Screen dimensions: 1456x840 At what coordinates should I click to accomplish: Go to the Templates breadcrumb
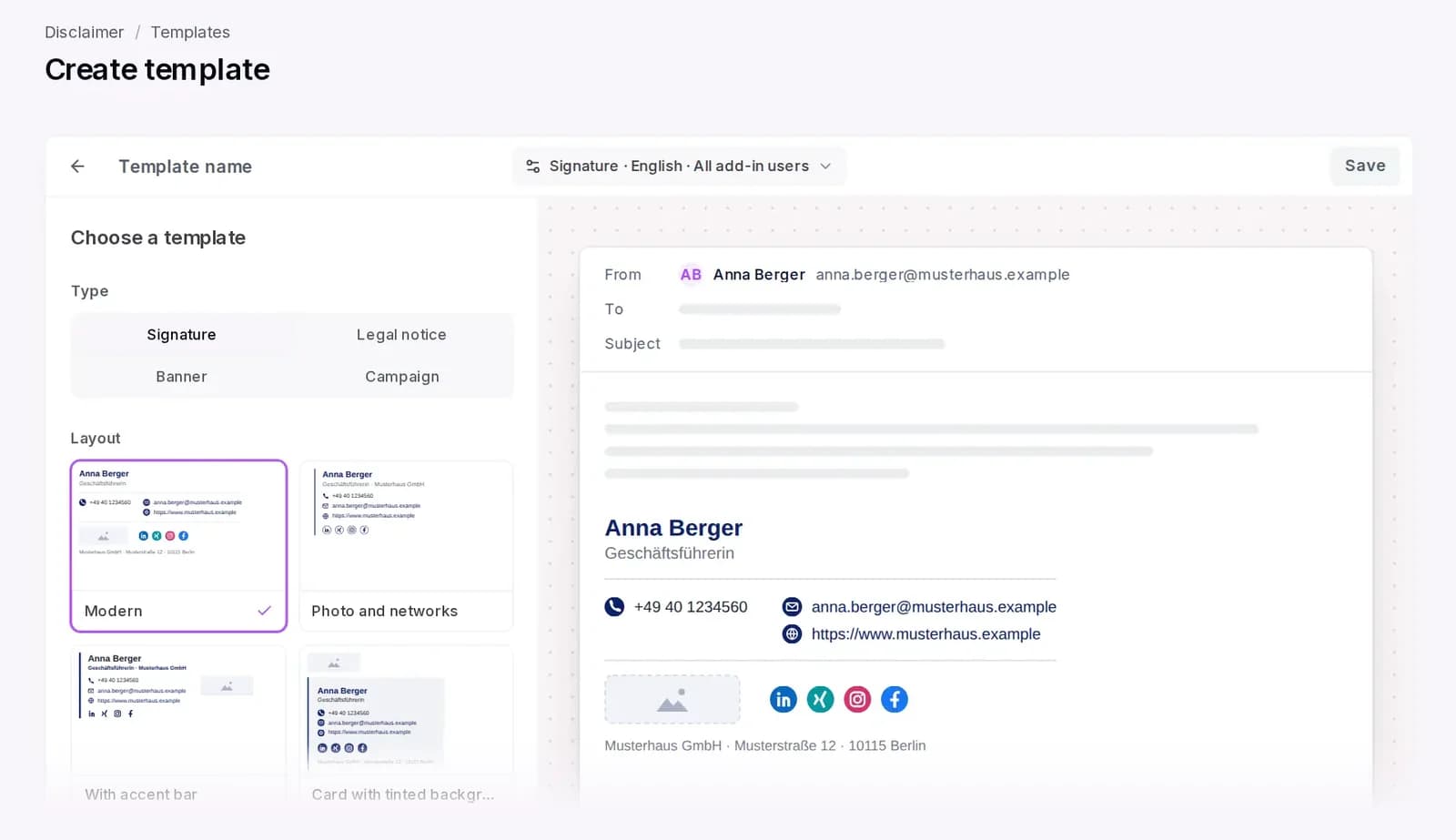pos(190,32)
